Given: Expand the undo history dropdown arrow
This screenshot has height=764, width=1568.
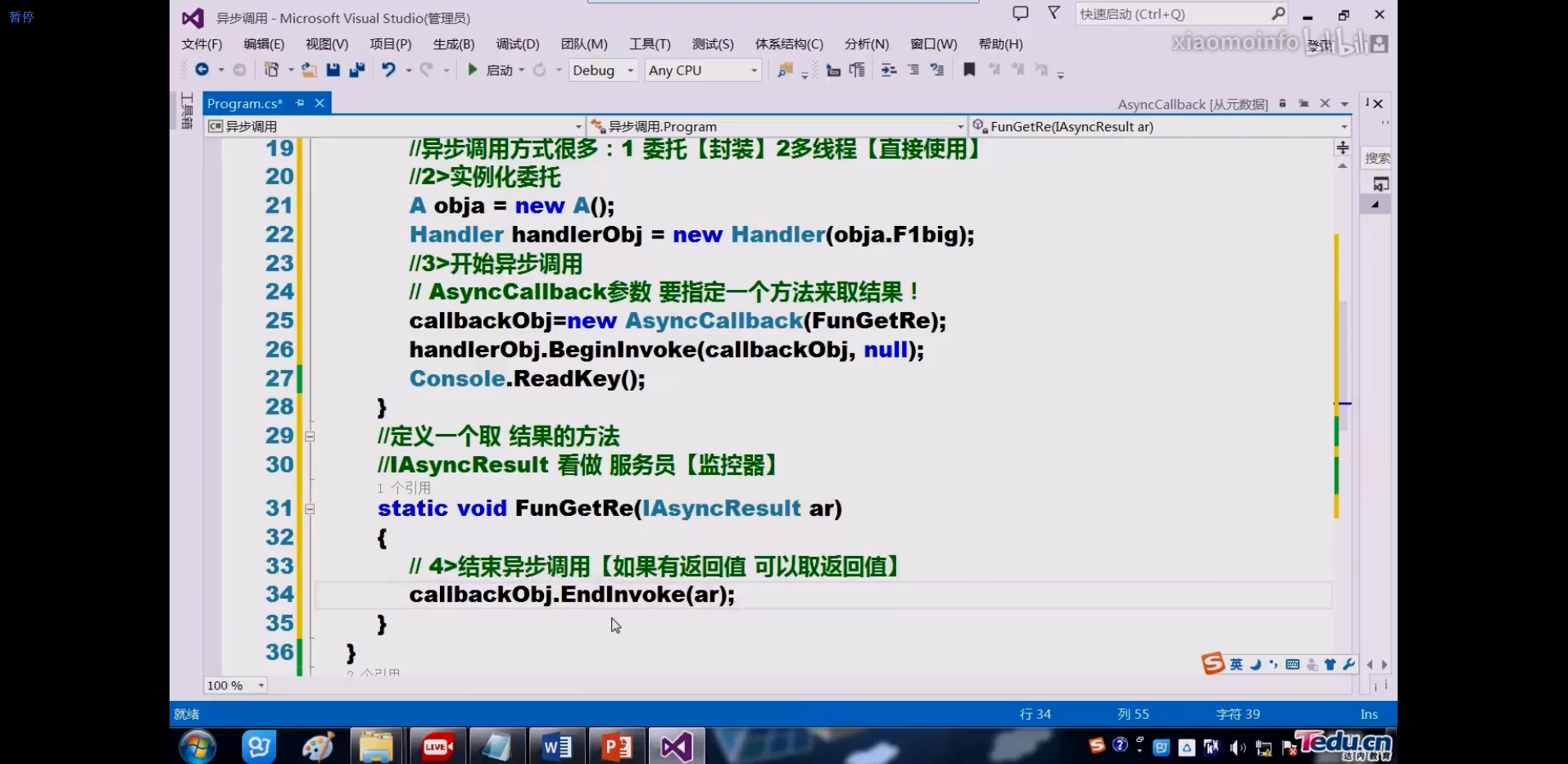Looking at the screenshot, I should [x=408, y=70].
